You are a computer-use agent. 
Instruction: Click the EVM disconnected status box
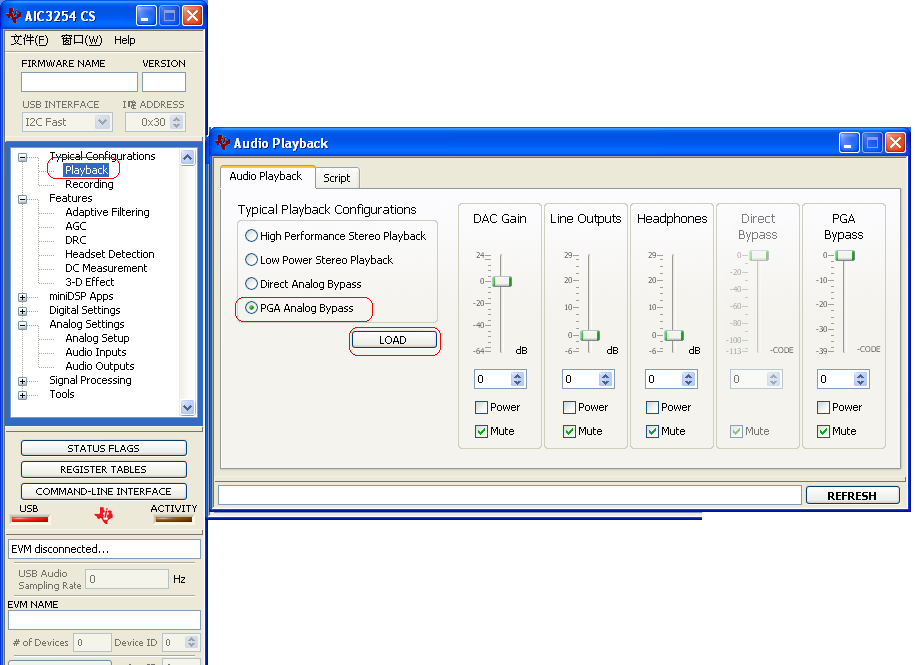pos(104,549)
